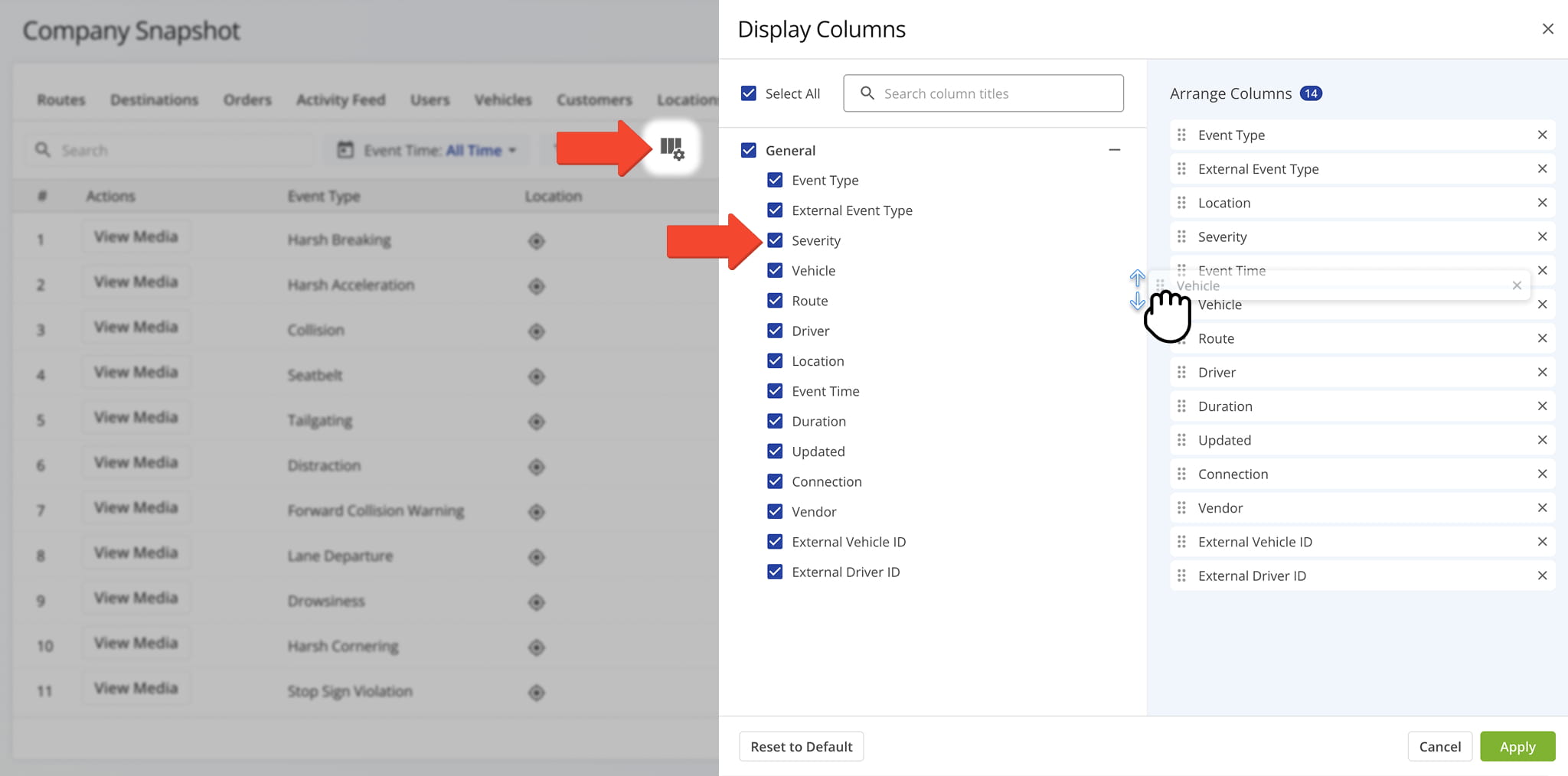Switch to the Activity Feed tab

pyautogui.click(x=341, y=100)
